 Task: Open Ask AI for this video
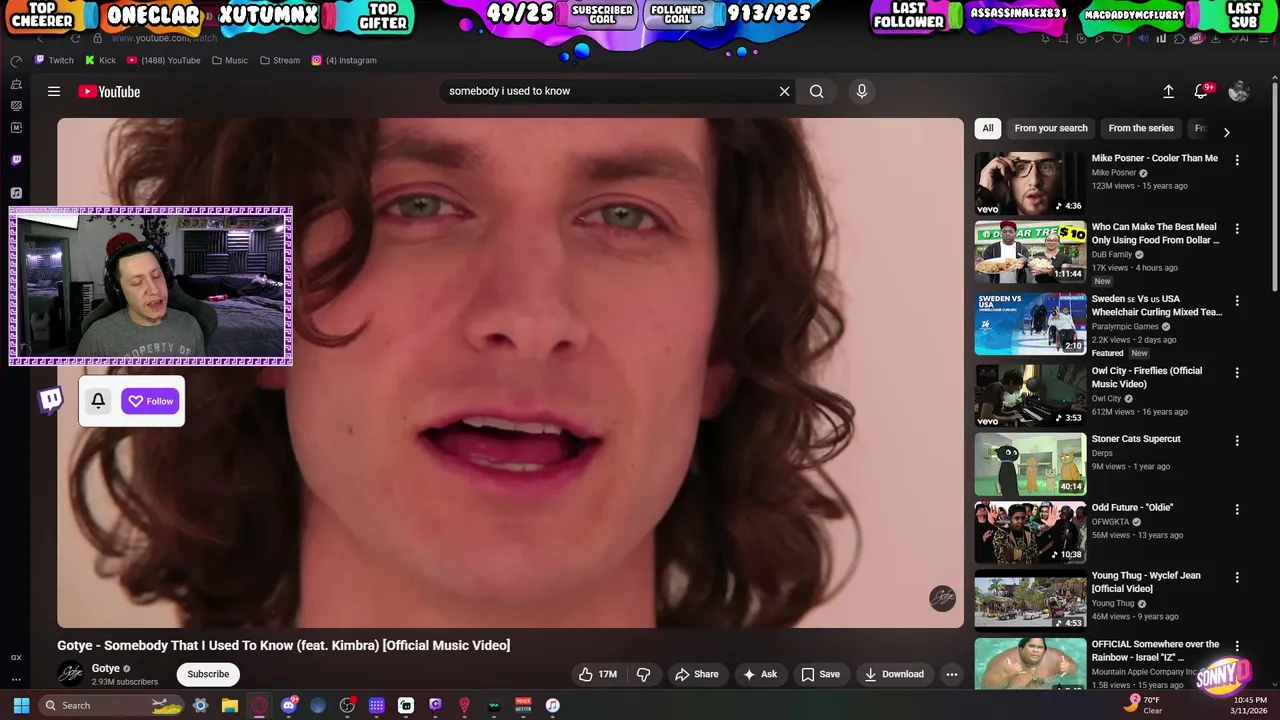coord(759,674)
